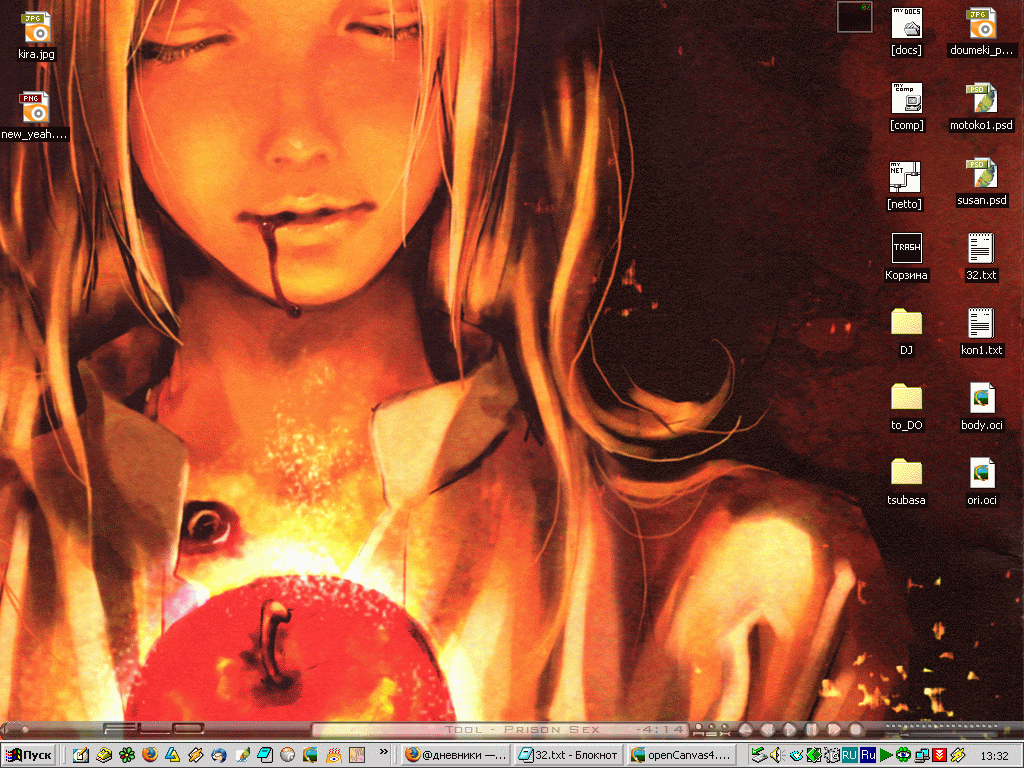Select the kira.jpg desktop file
This screenshot has width=1024, height=768.
(35, 36)
